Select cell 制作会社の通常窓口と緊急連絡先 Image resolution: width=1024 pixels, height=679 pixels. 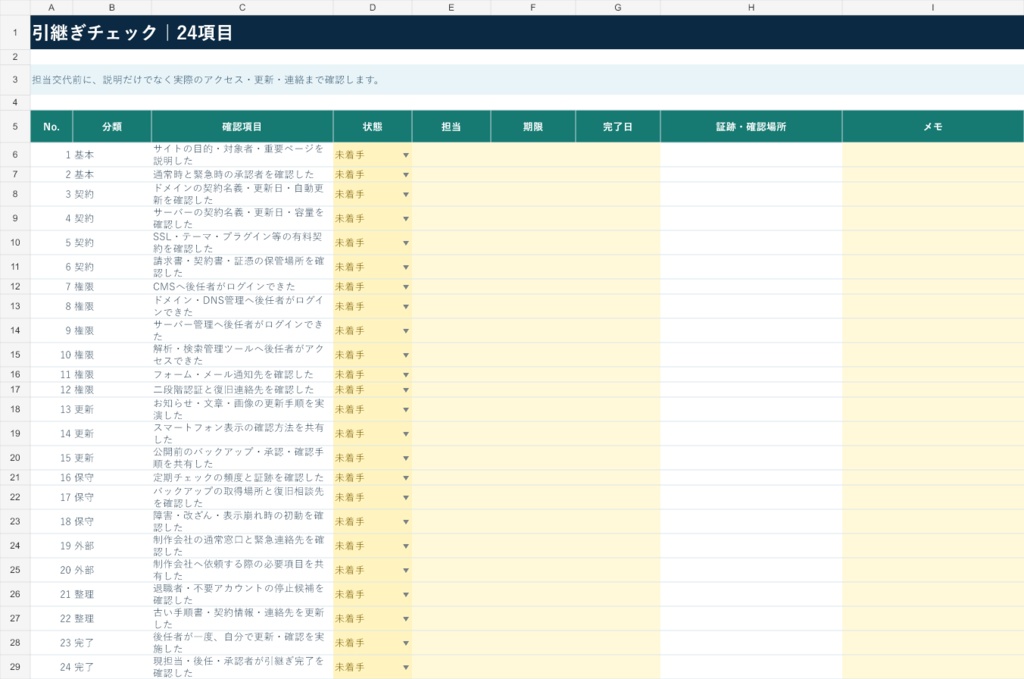[242, 545]
